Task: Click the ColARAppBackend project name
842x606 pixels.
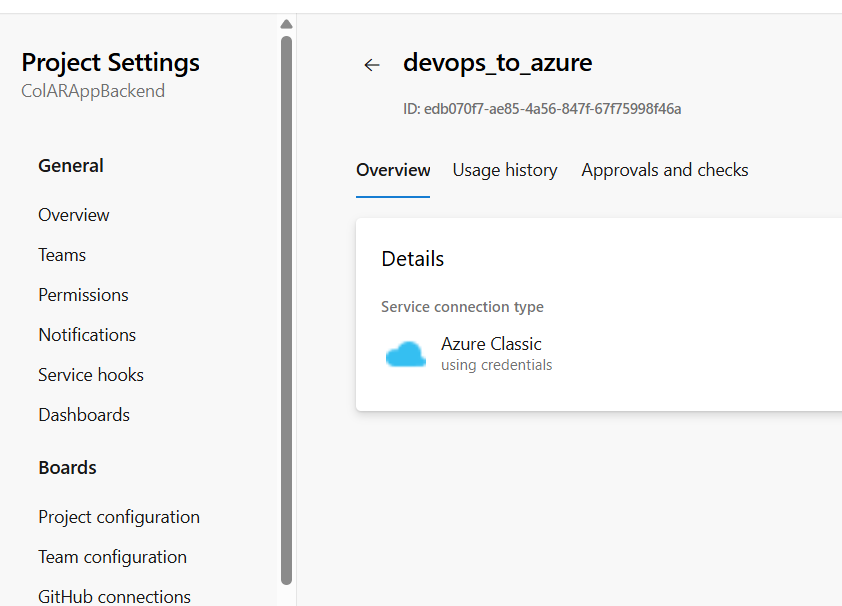Action: 93,91
